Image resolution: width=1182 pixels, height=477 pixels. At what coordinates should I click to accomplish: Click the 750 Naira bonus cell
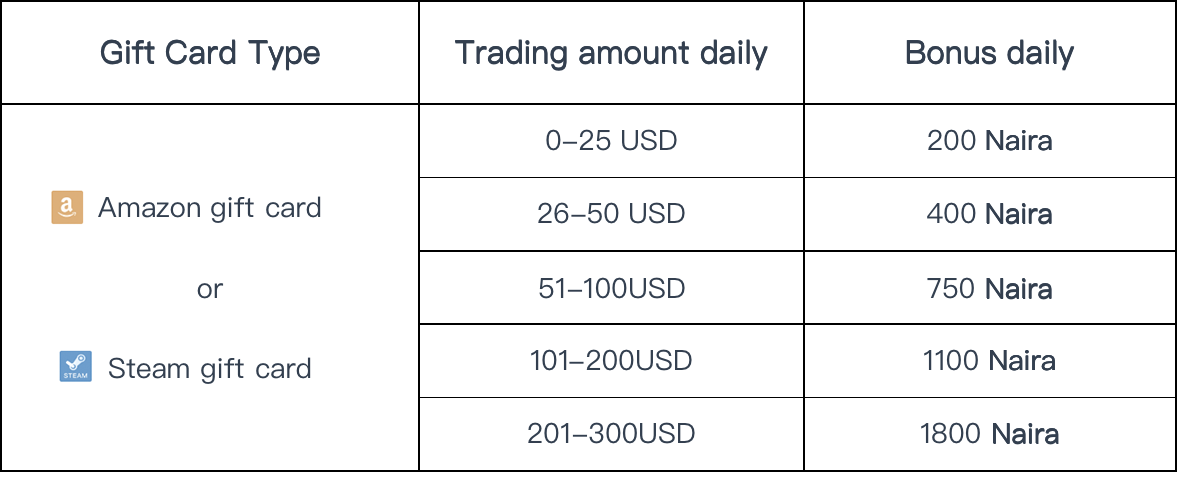click(x=990, y=288)
